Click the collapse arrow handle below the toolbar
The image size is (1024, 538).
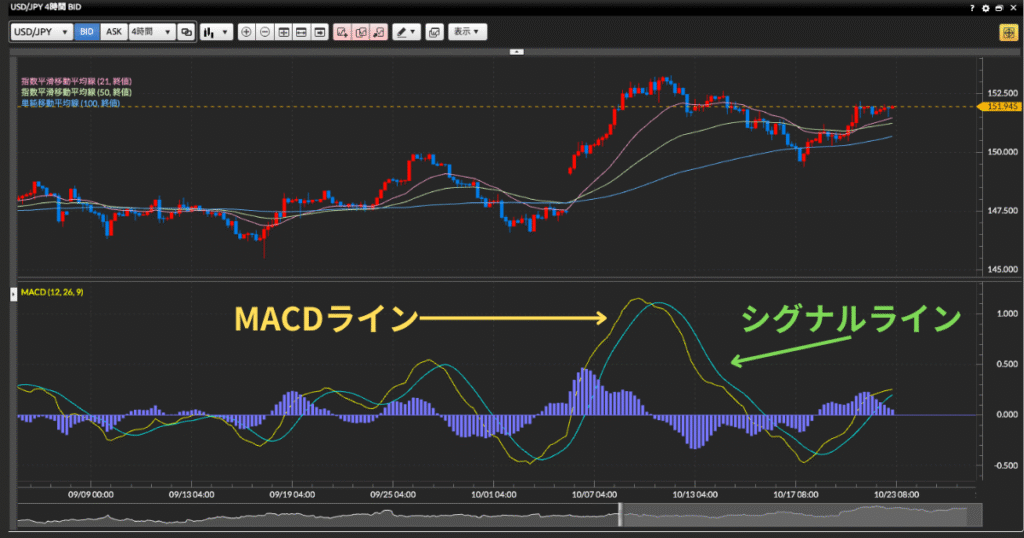click(x=516, y=50)
